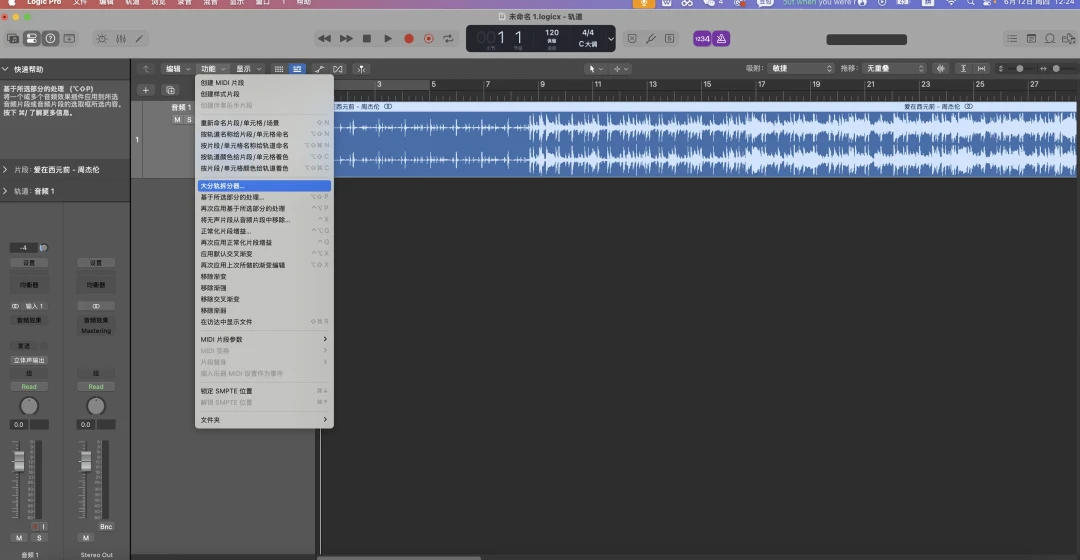Viewport: 1080px width, 560px height.
Task: Click Read automation button on 音频 1 strip
Action: point(29,386)
